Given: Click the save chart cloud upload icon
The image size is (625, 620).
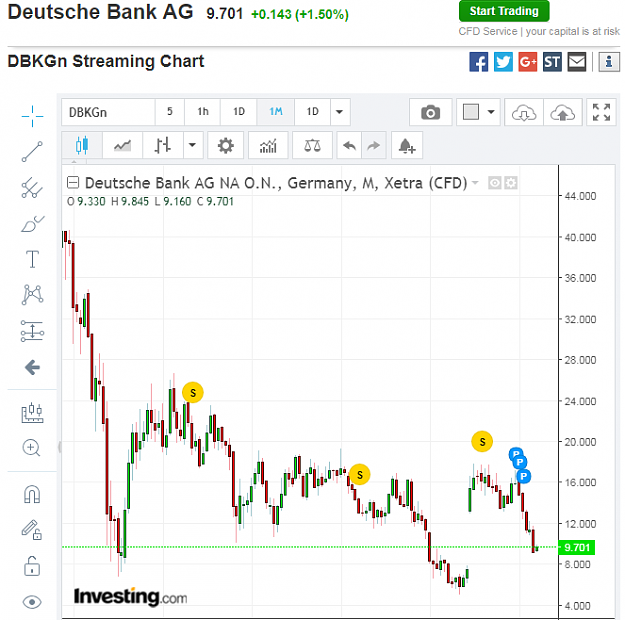Looking at the screenshot, I should click(x=563, y=112).
